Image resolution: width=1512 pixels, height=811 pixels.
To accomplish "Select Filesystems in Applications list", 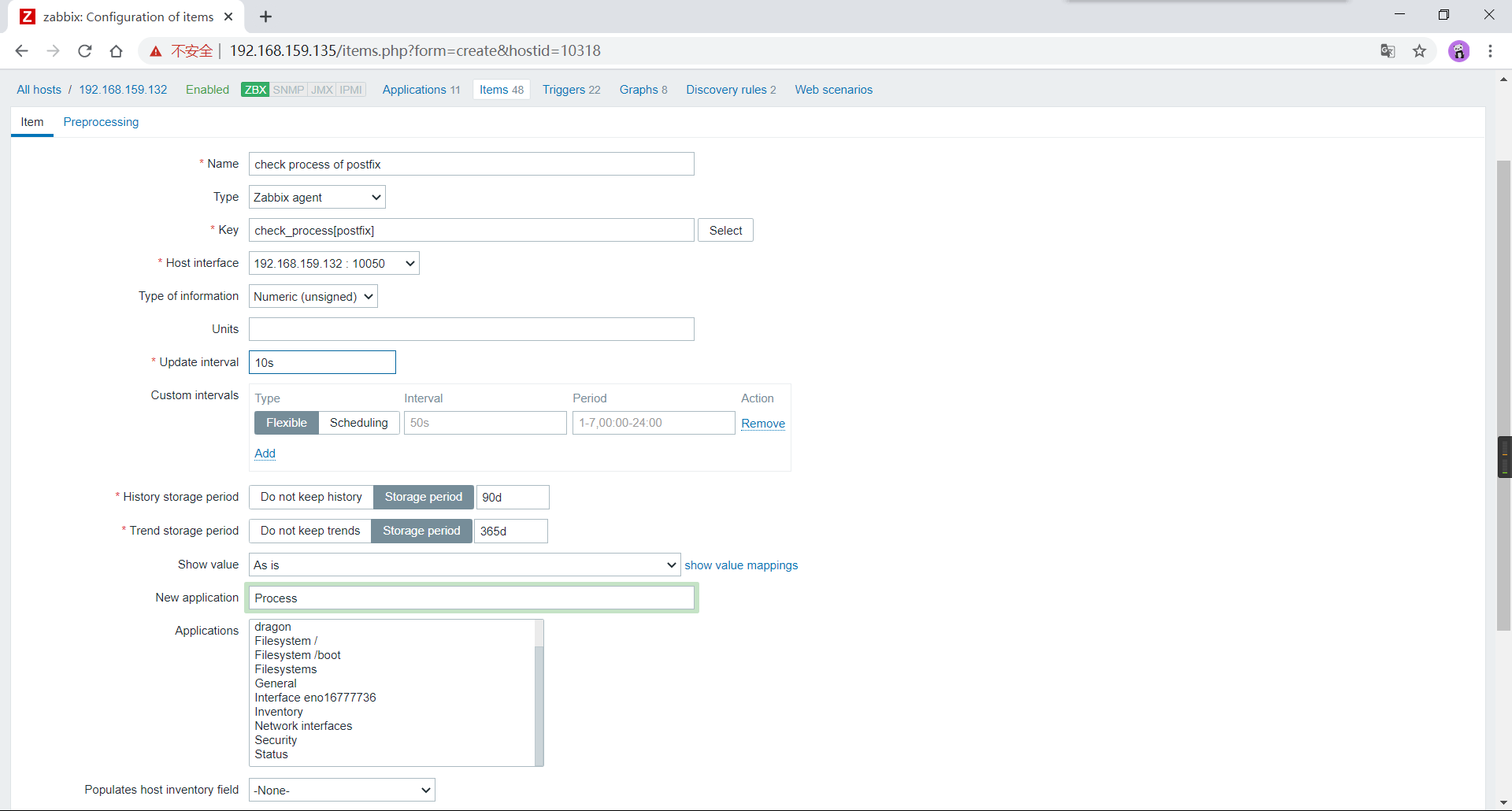I will pyautogui.click(x=286, y=669).
